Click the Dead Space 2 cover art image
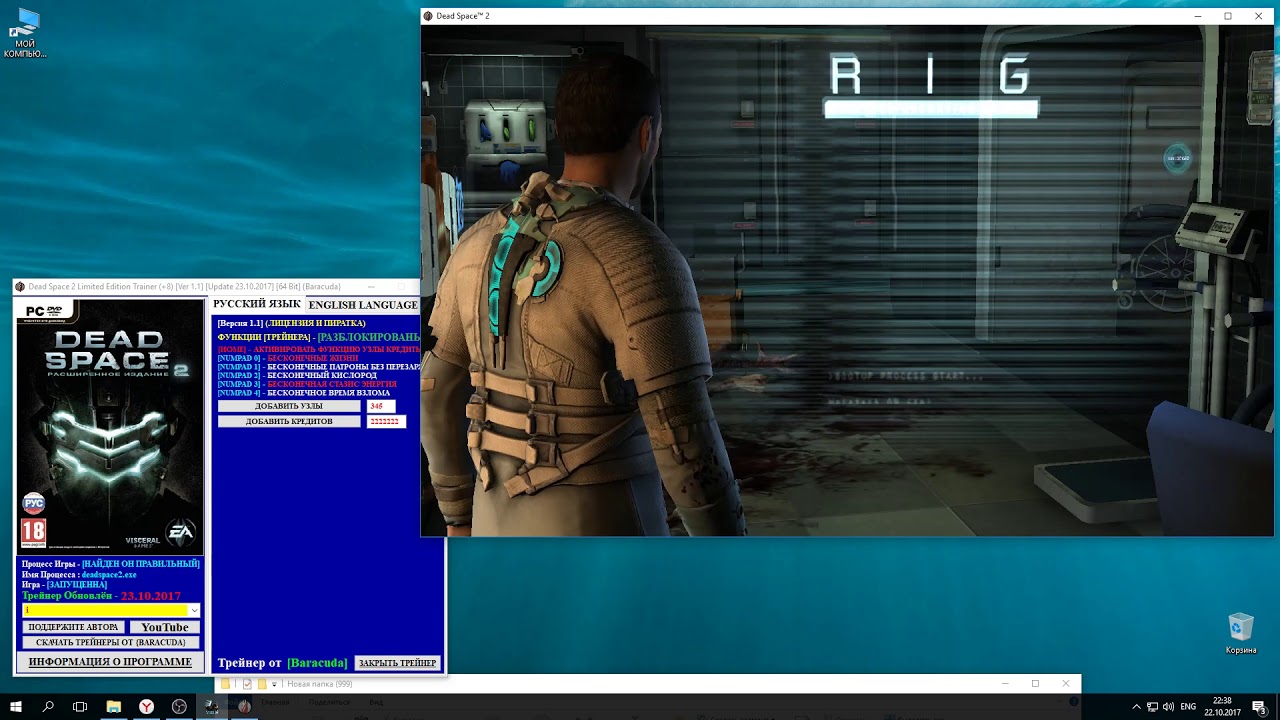Screen dimensions: 1280x720 (110, 427)
